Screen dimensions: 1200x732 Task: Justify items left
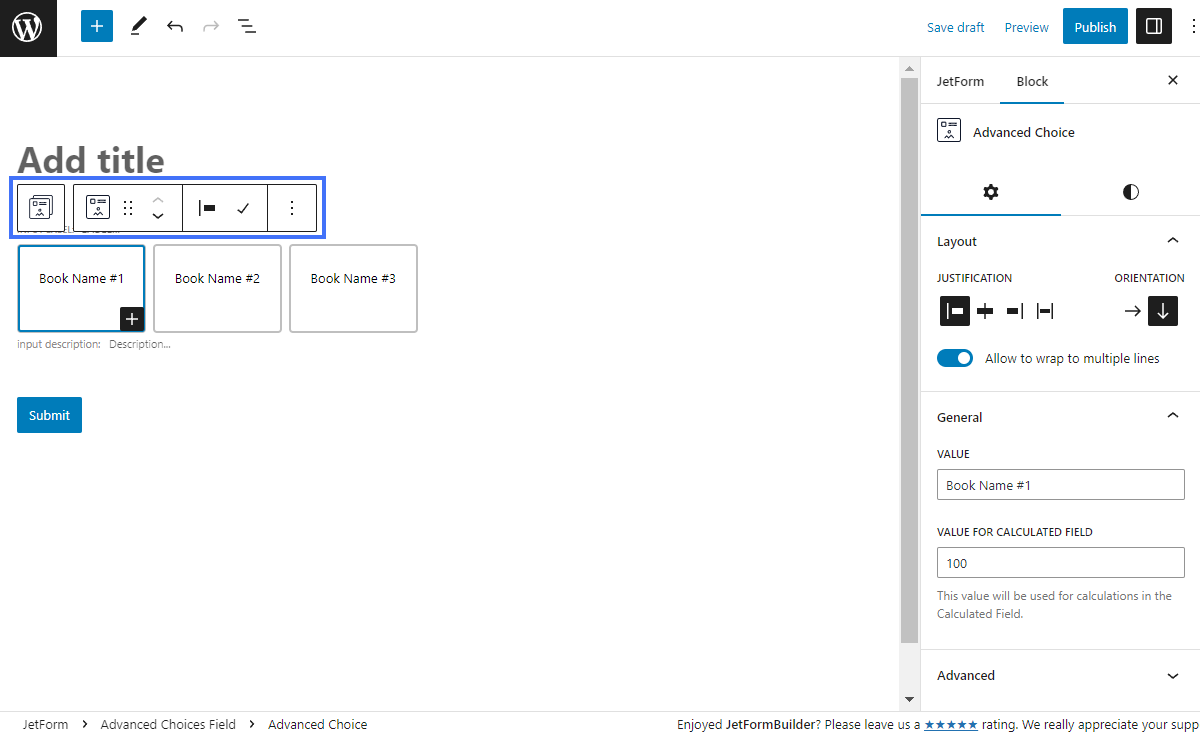point(955,311)
